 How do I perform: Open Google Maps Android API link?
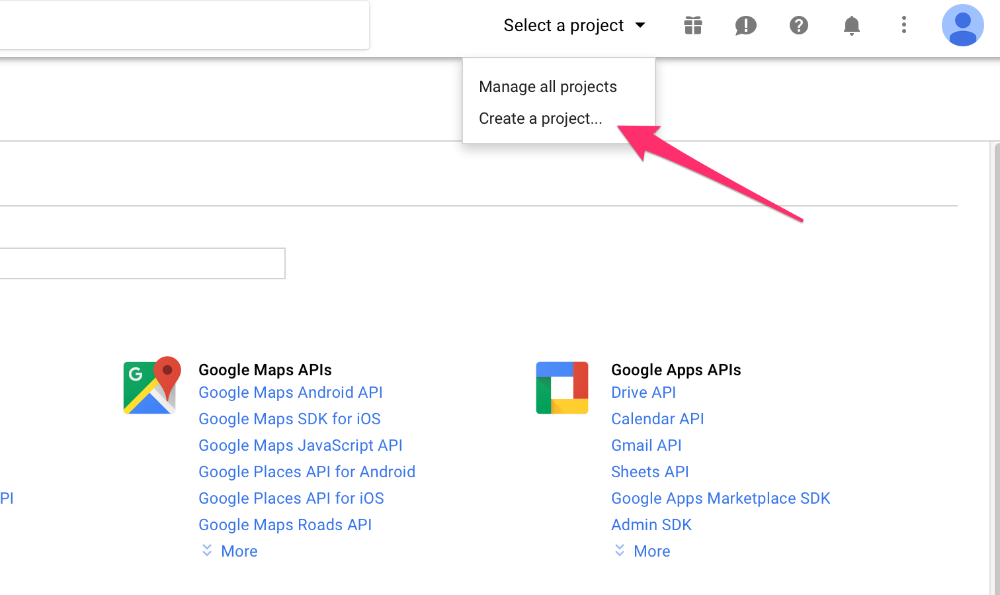pos(290,392)
